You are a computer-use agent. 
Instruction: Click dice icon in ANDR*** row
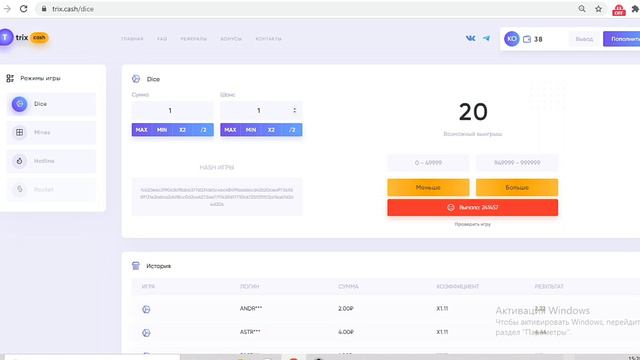(146, 309)
